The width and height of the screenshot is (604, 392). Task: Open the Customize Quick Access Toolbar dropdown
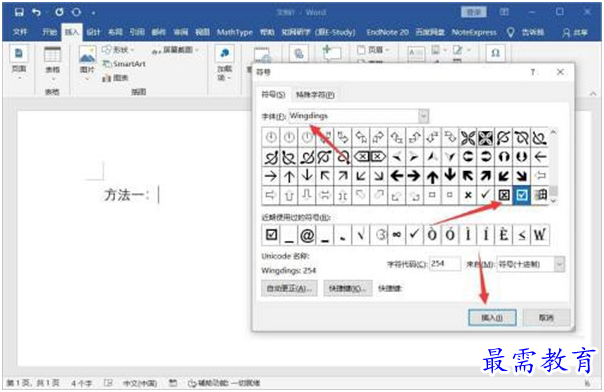[94, 13]
